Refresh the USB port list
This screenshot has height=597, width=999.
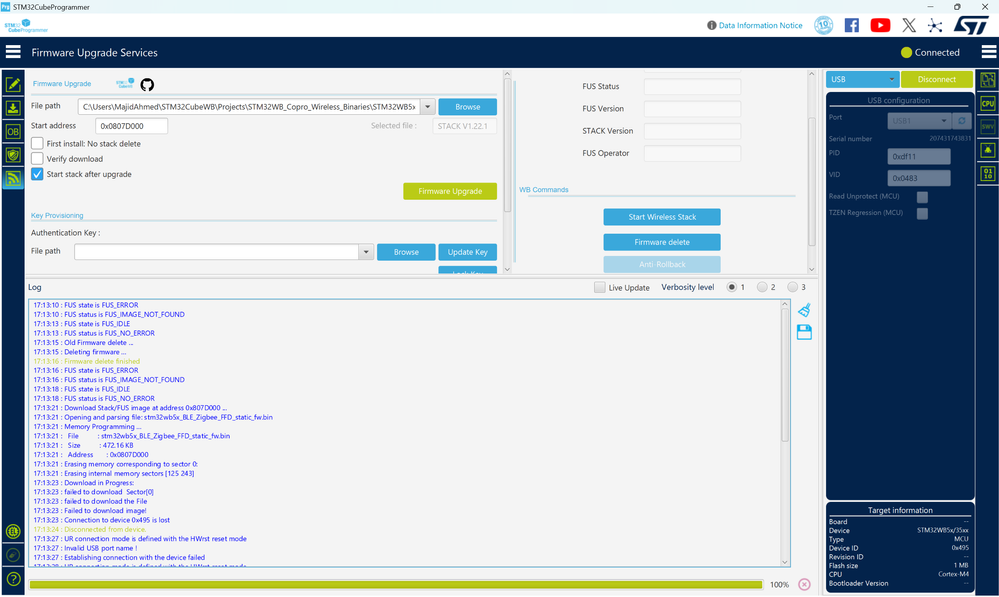click(961, 120)
